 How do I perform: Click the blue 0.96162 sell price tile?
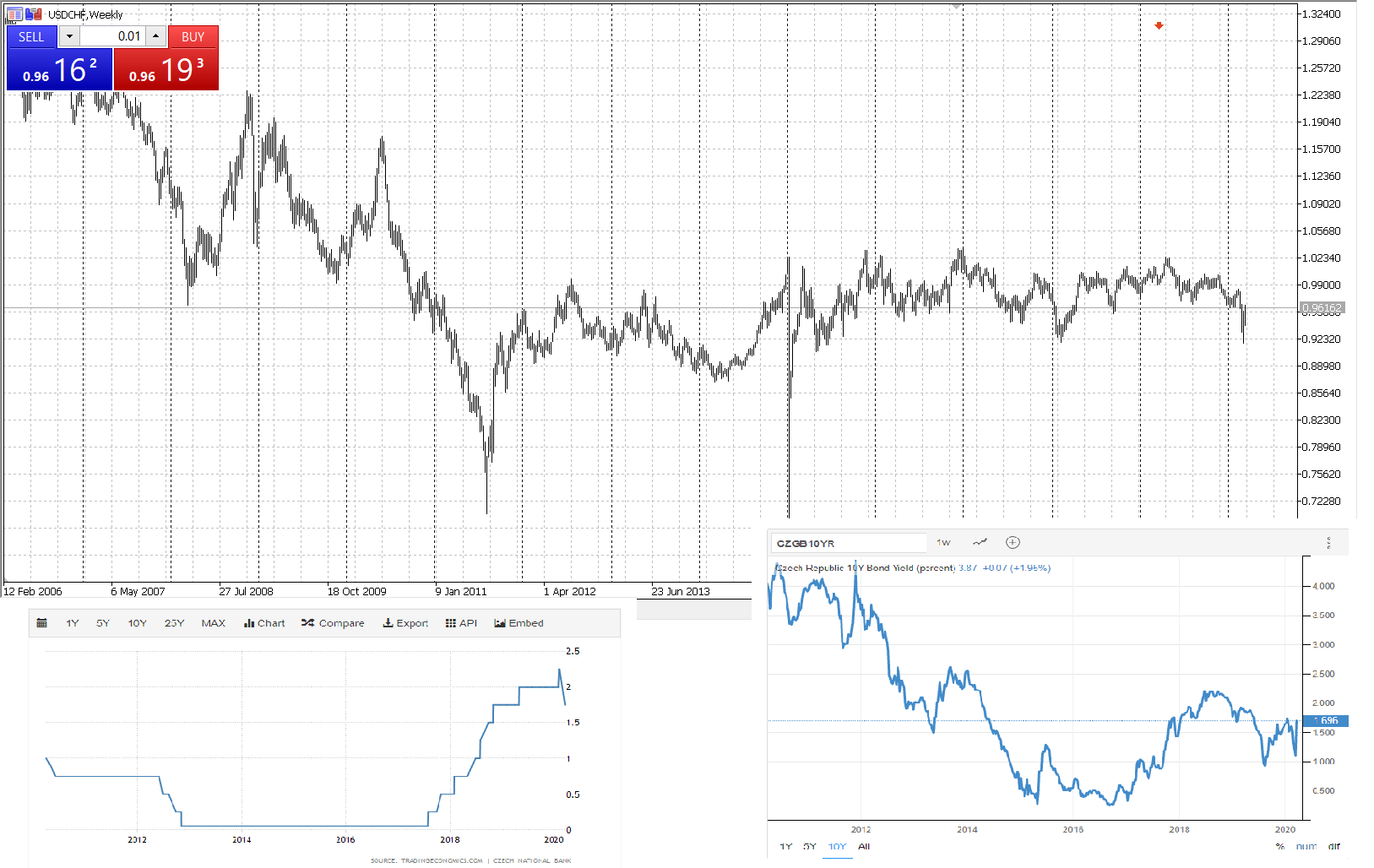coord(59,69)
